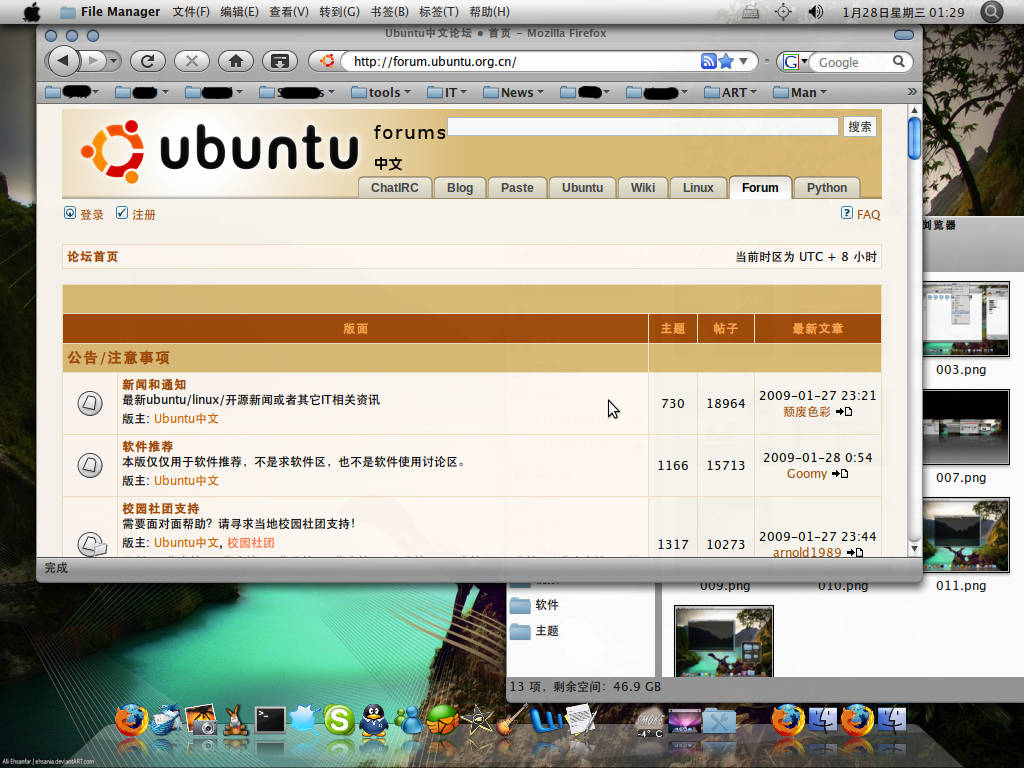Screen dimensions: 1024x768
Task: Open the 帮助(H) menu
Action: click(x=489, y=12)
